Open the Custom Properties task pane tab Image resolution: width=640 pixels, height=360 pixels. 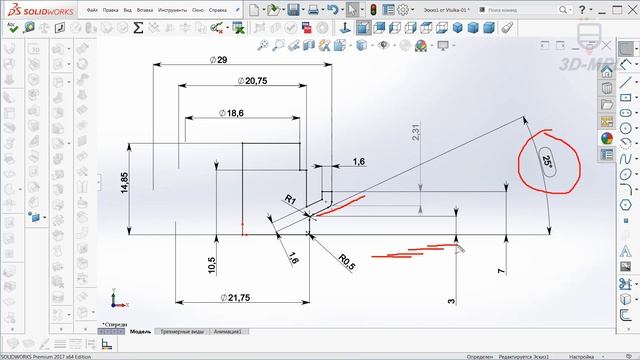607,155
